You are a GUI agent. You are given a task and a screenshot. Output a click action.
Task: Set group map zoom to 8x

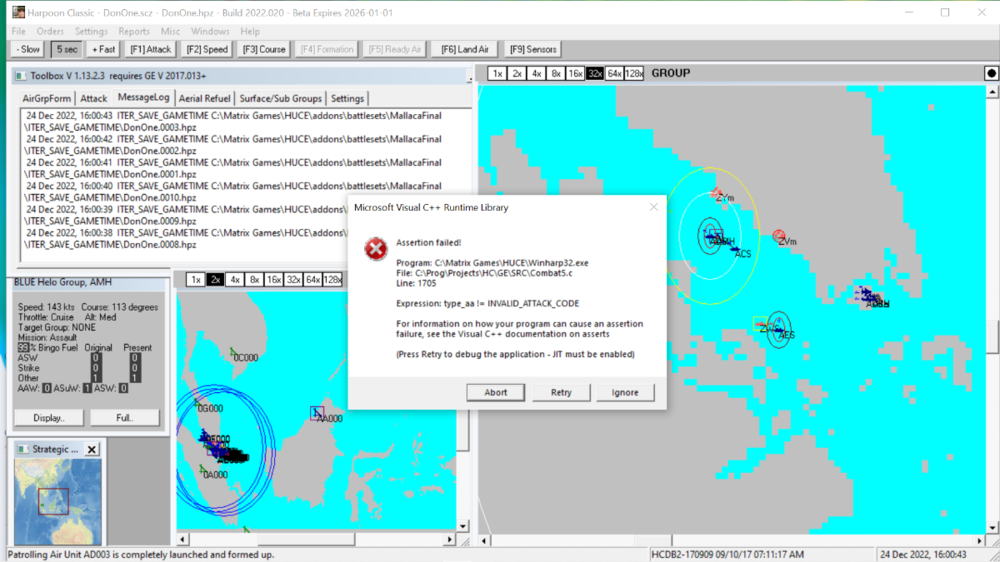coord(555,73)
